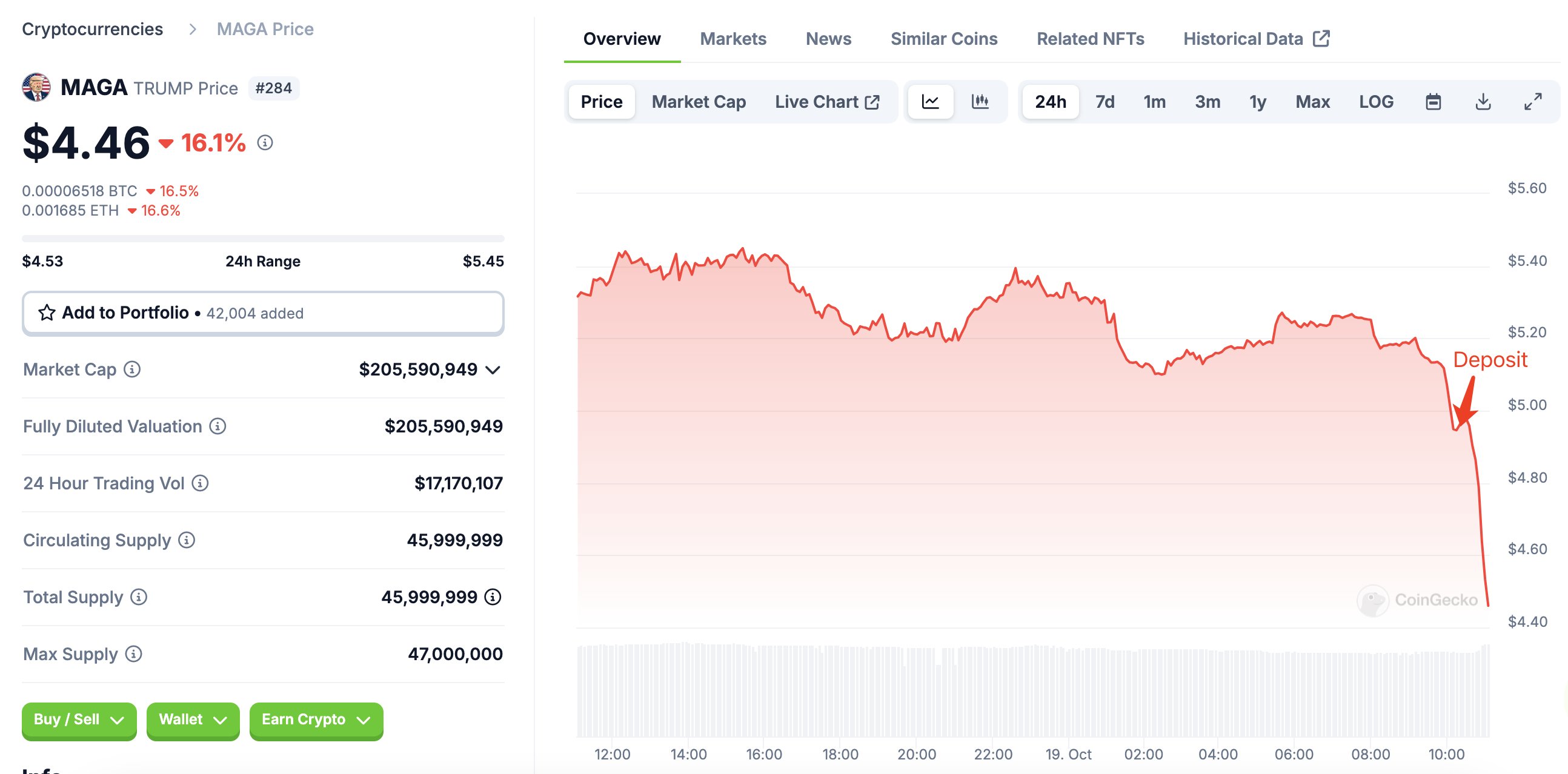The height and width of the screenshot is (774, 1568).
Task: Click info icon beside Total Supply value
Action: [493, 597]
